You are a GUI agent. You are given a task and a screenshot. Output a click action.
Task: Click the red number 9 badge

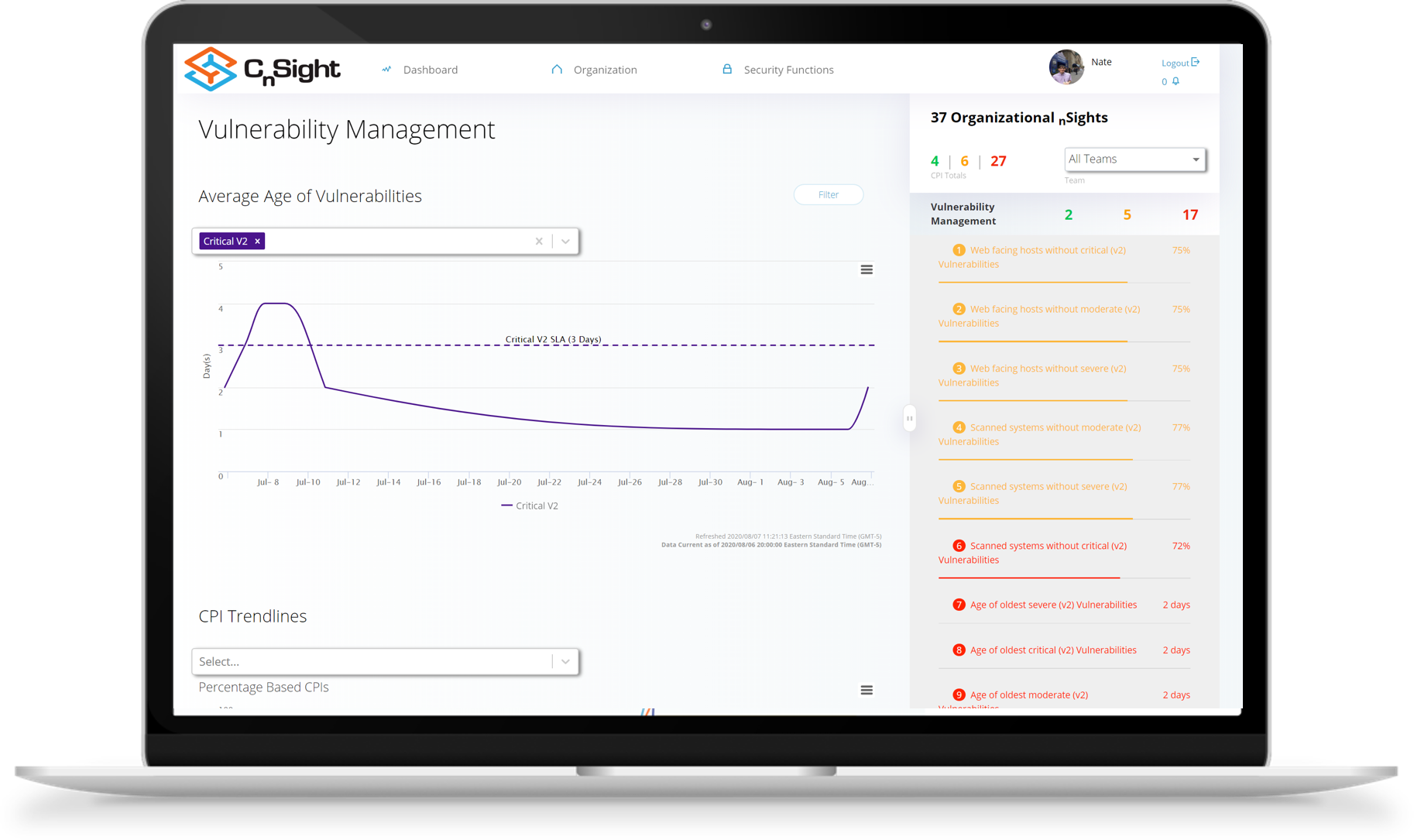[959, 694]
